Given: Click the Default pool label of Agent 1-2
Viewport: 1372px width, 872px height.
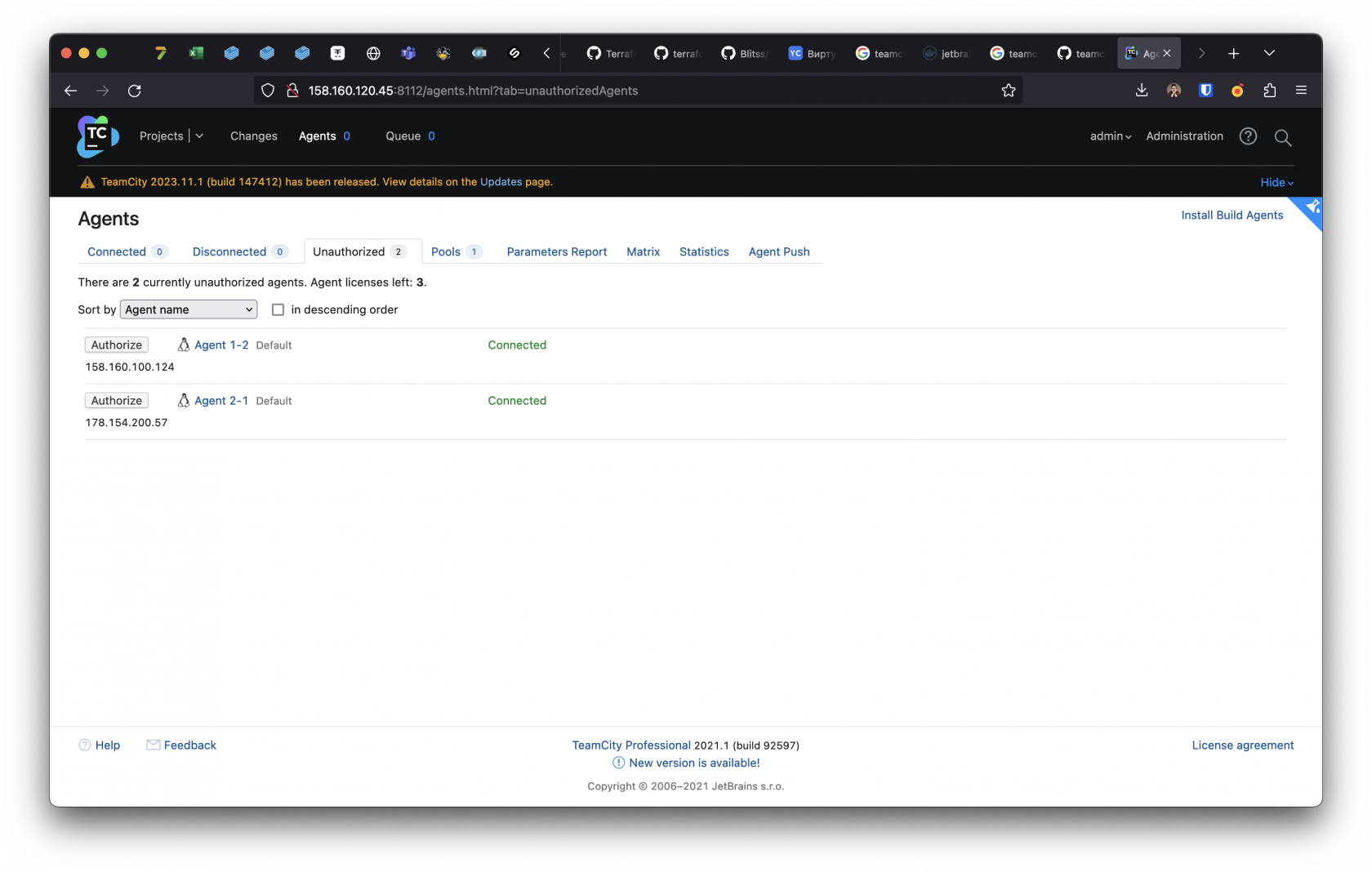Looking at the screenshot, I should point(274,345).
